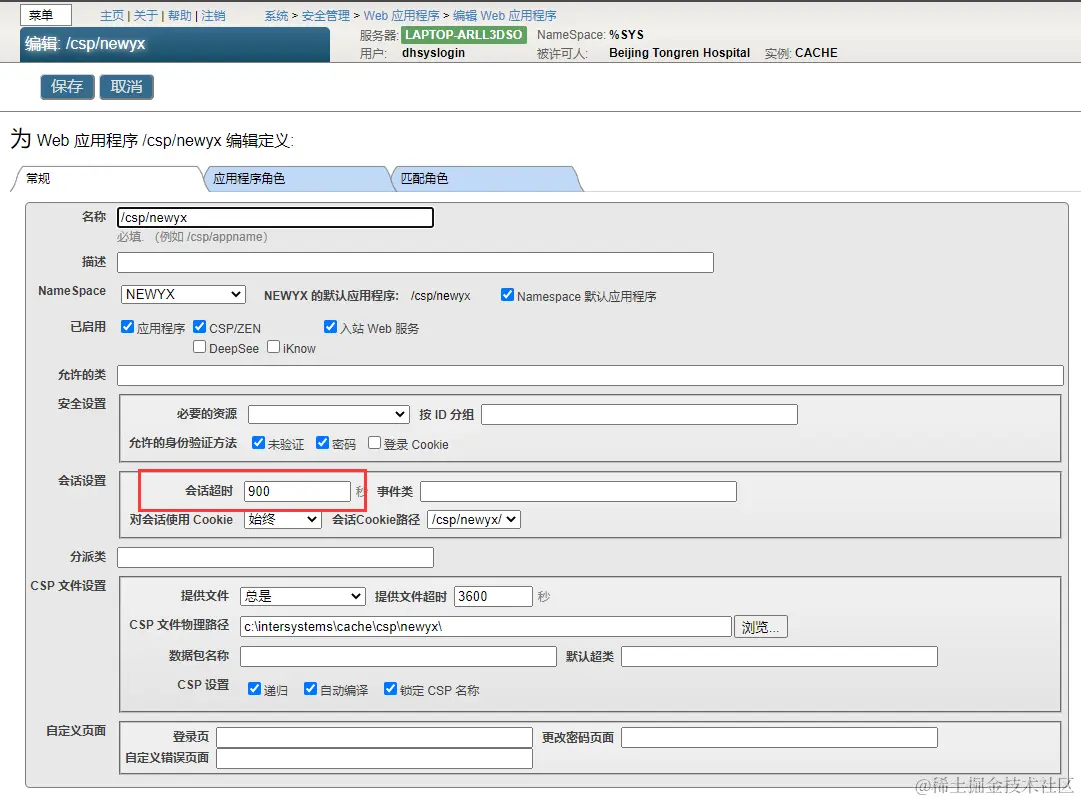Click the dhsyslogin user name
Screen dimensions: 1081x802
point(434,53)
